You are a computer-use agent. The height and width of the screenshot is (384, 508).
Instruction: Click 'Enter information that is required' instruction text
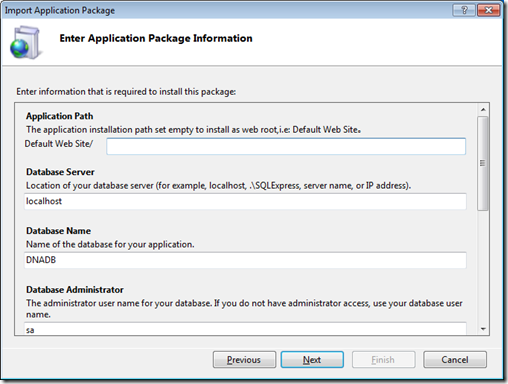click(126, 92)
